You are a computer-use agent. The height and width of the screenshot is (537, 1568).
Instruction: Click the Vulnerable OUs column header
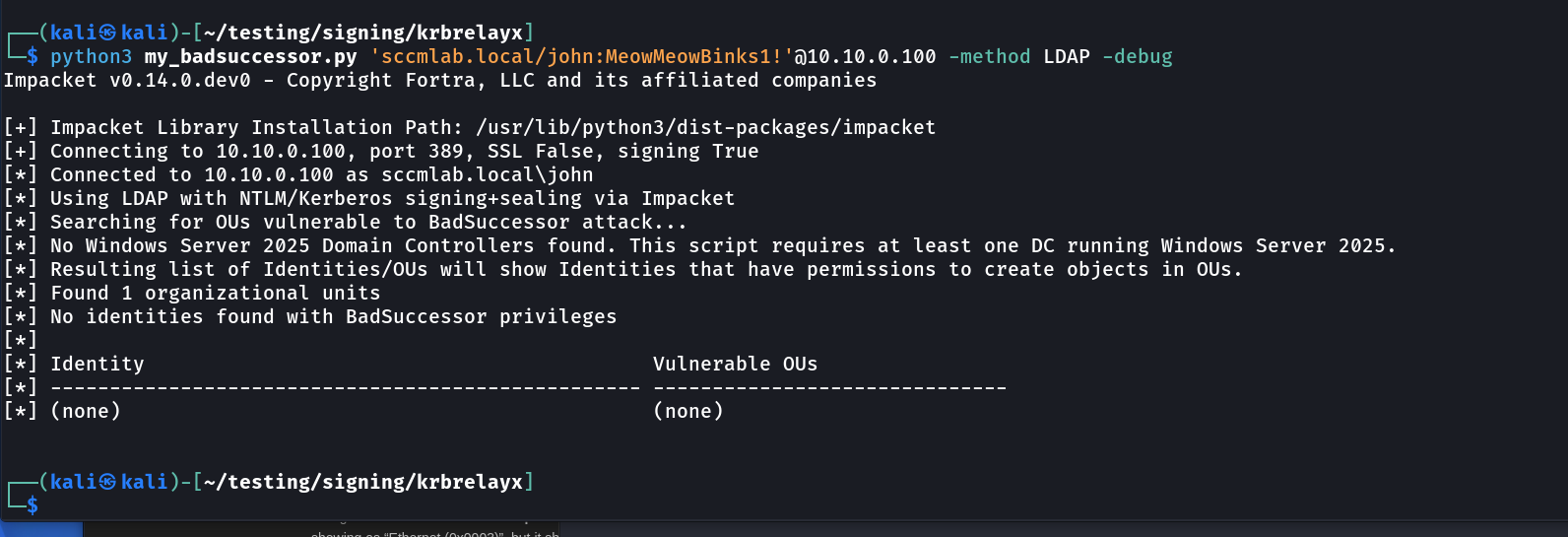[735, 365]
